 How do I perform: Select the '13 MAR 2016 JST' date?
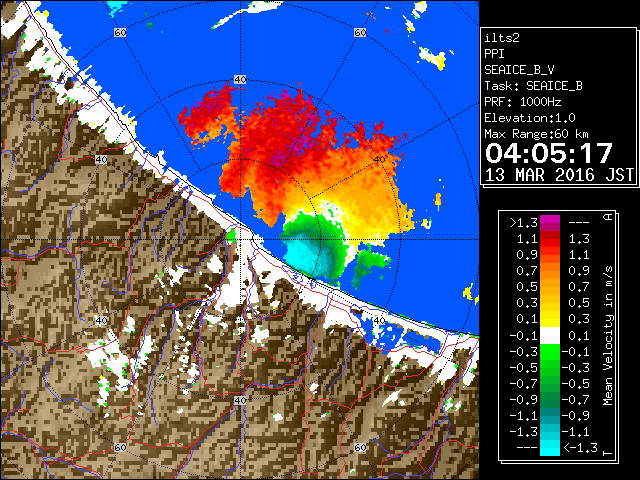tap(559, 175)
